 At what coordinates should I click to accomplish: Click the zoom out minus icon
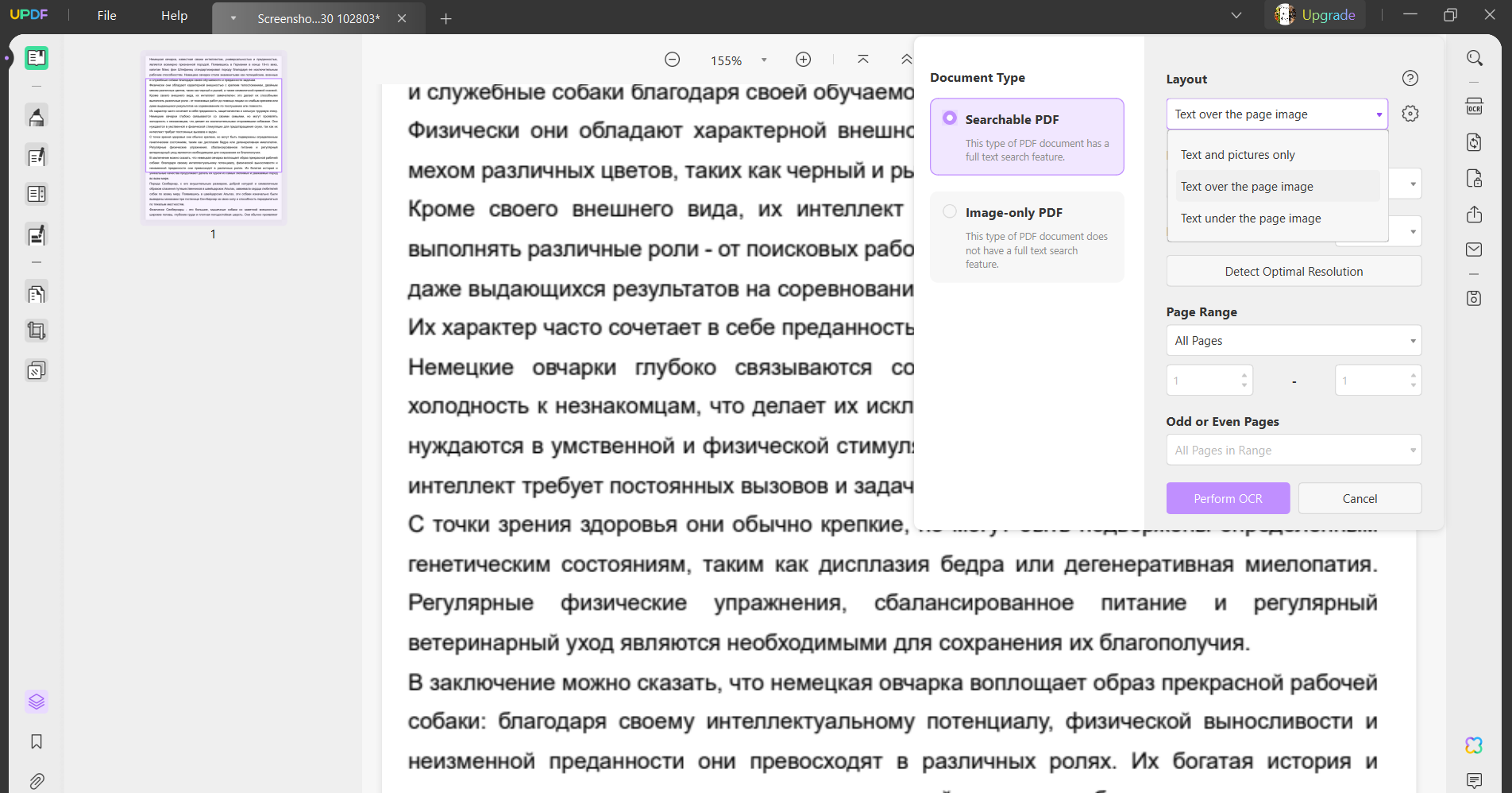click(x=673, y=60)
